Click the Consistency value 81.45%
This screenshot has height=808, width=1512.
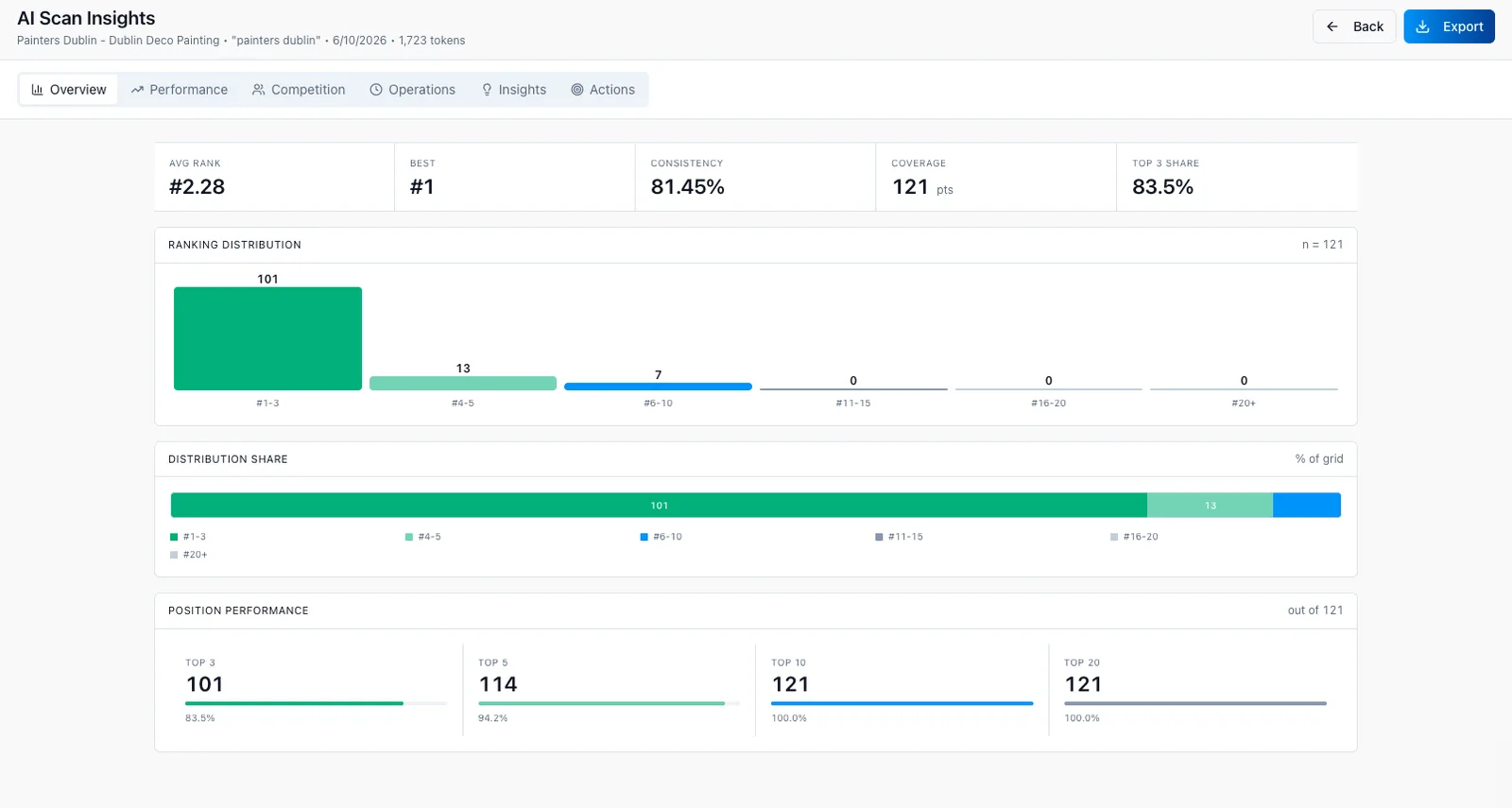click(x=688, y=187)
